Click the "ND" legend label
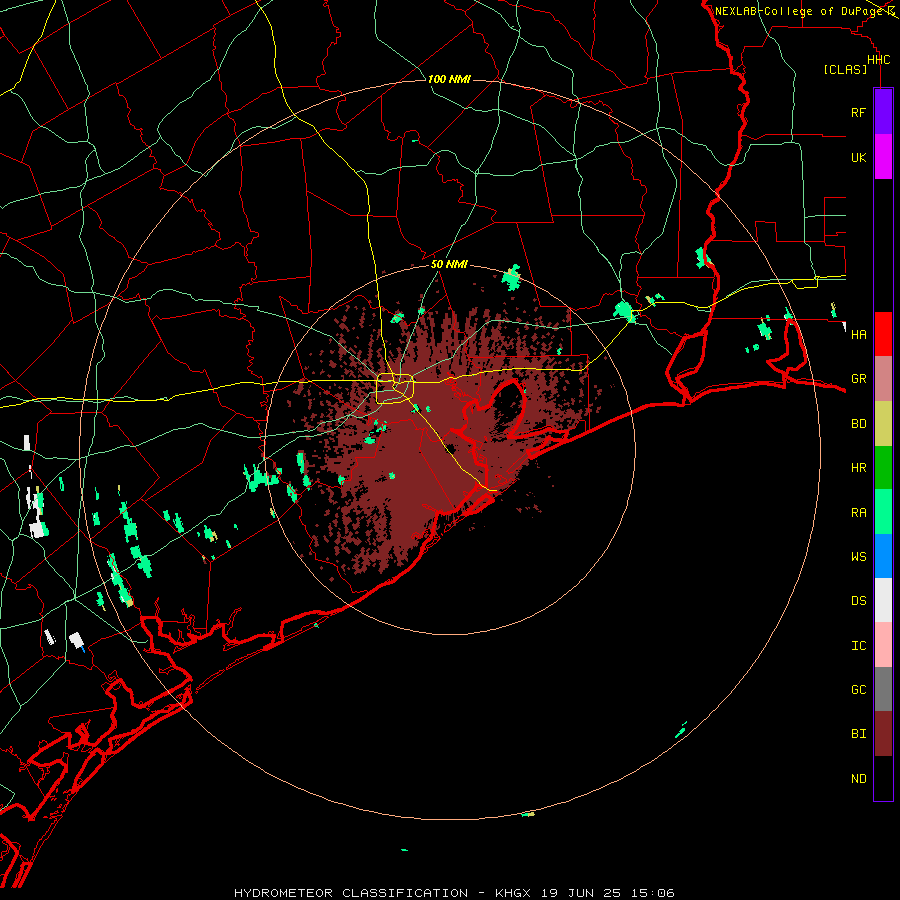The height and width of the screenshot is (900, 900). pos(858,779)
